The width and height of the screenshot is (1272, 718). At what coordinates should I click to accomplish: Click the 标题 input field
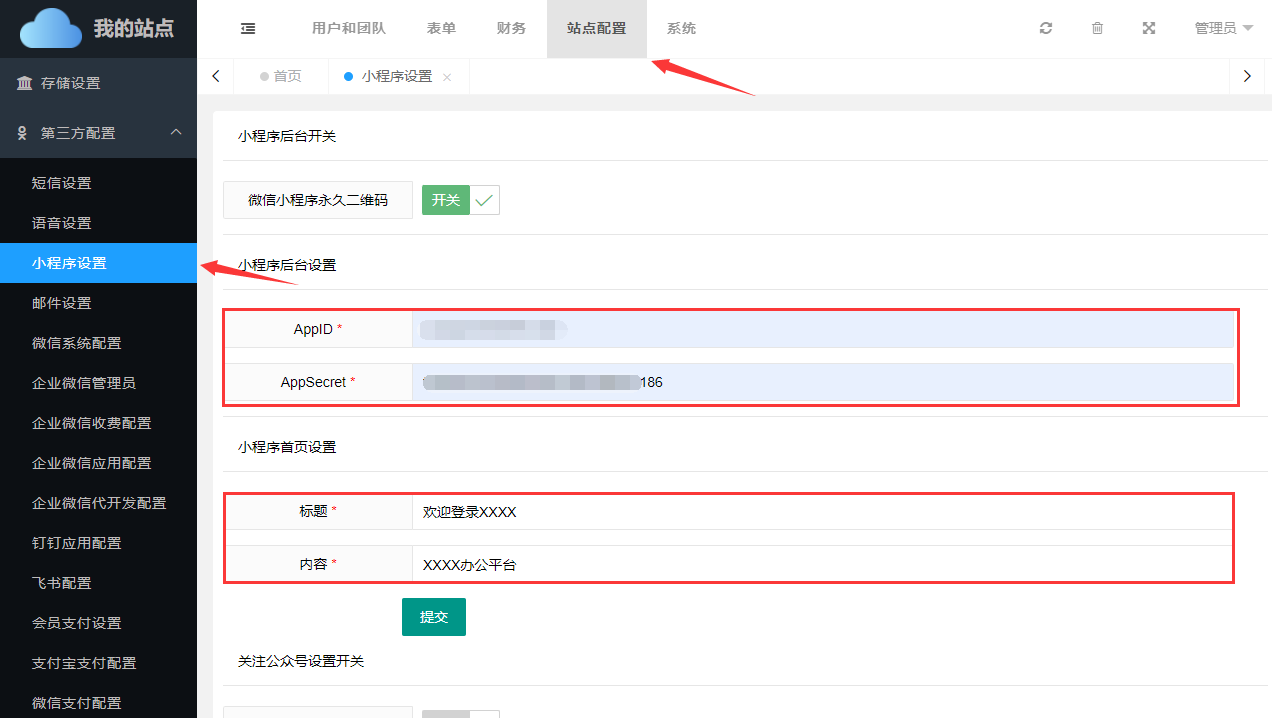coord(820,512)
